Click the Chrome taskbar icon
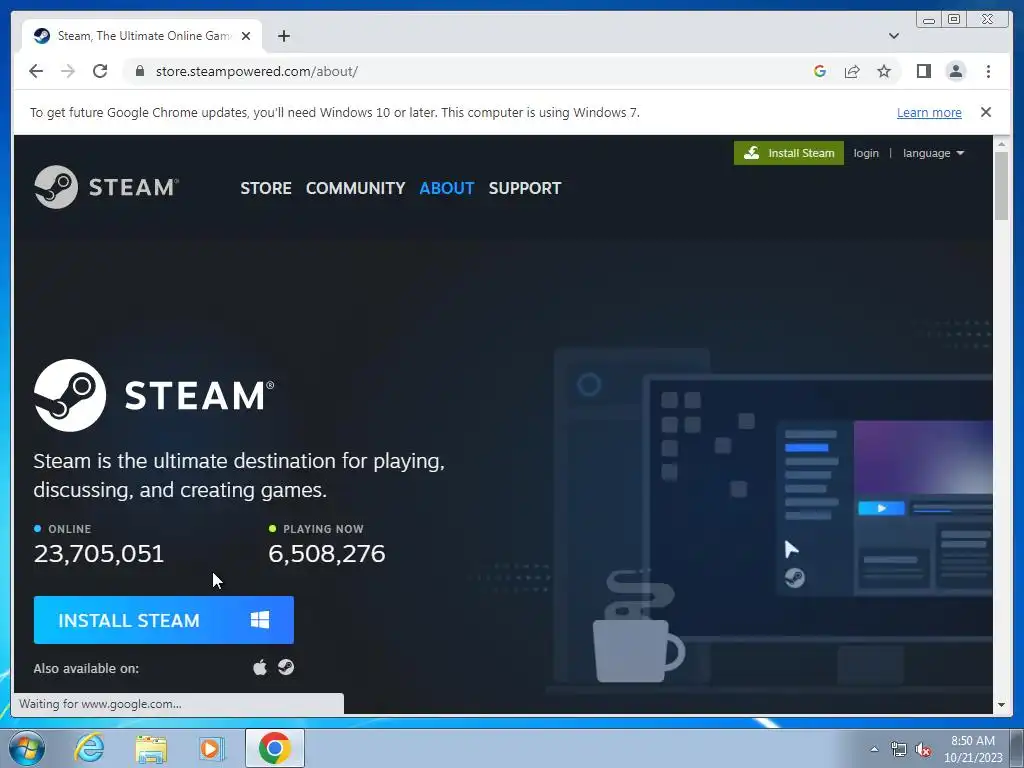This screenshot has width=1024, height=768. pyautogui.click(x=275, y=748)
